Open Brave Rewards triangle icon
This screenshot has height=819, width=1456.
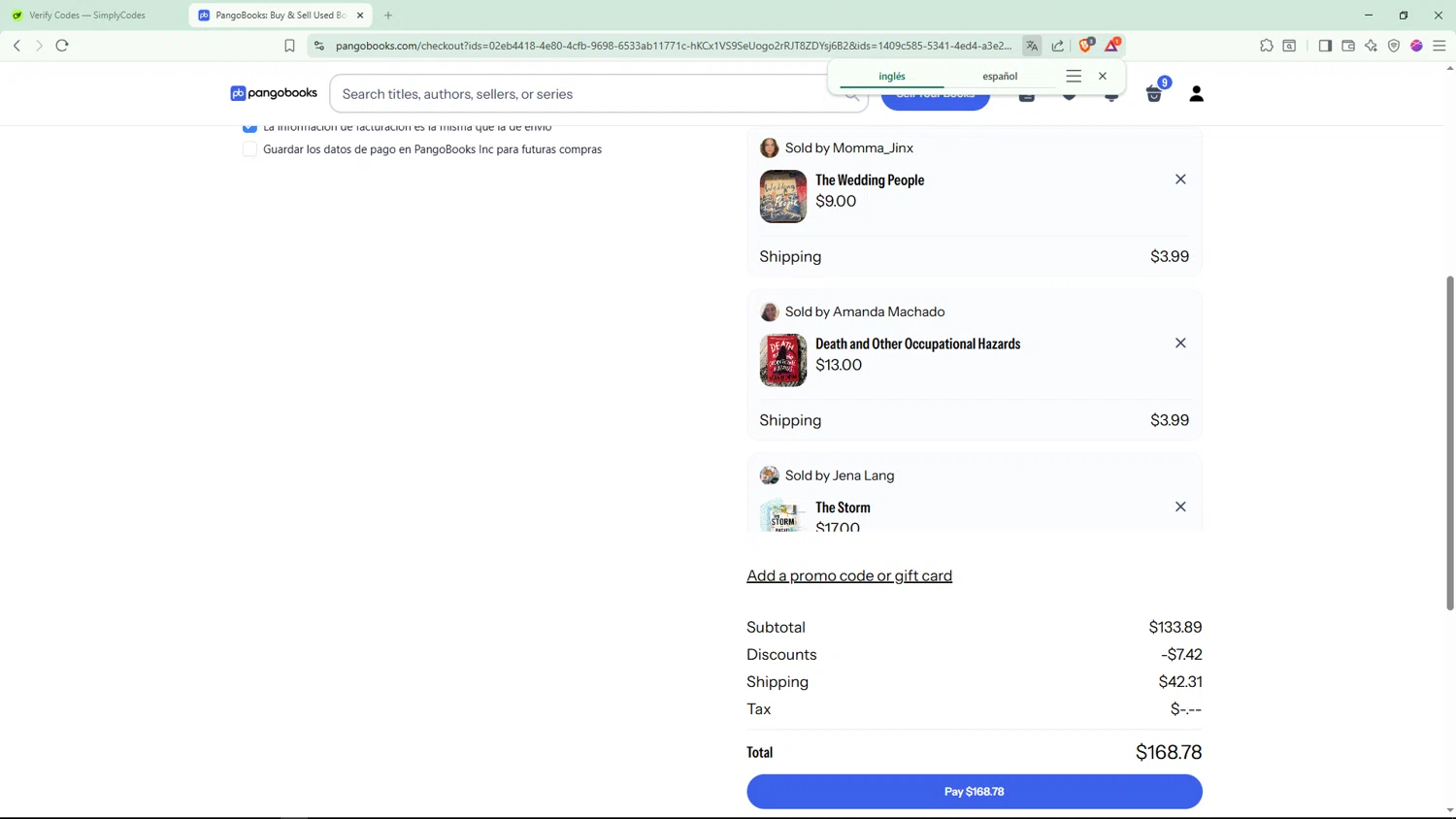pyautogui.click(x=1112, y=46)
